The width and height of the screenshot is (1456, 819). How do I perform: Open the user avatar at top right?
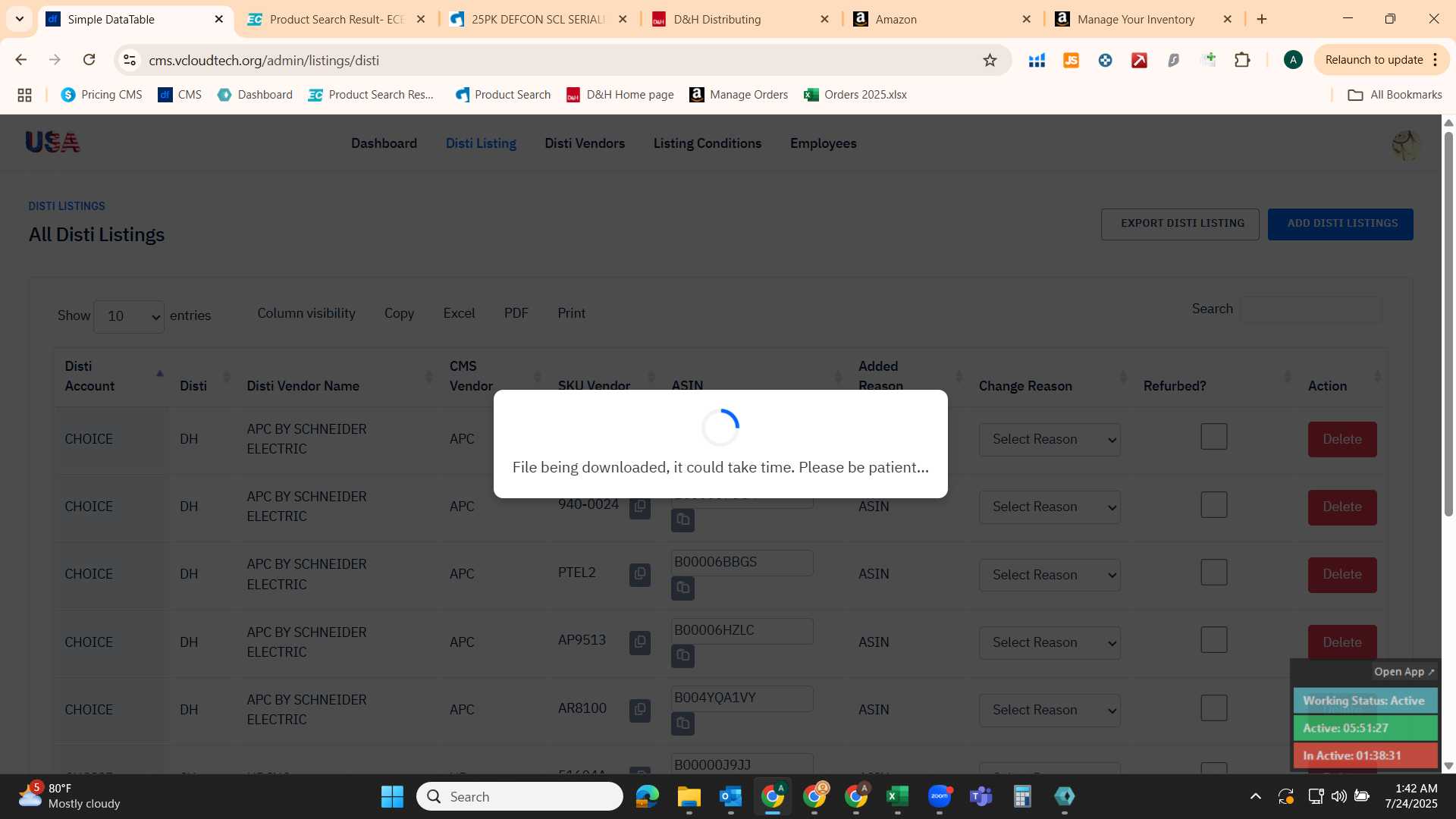1405,144
